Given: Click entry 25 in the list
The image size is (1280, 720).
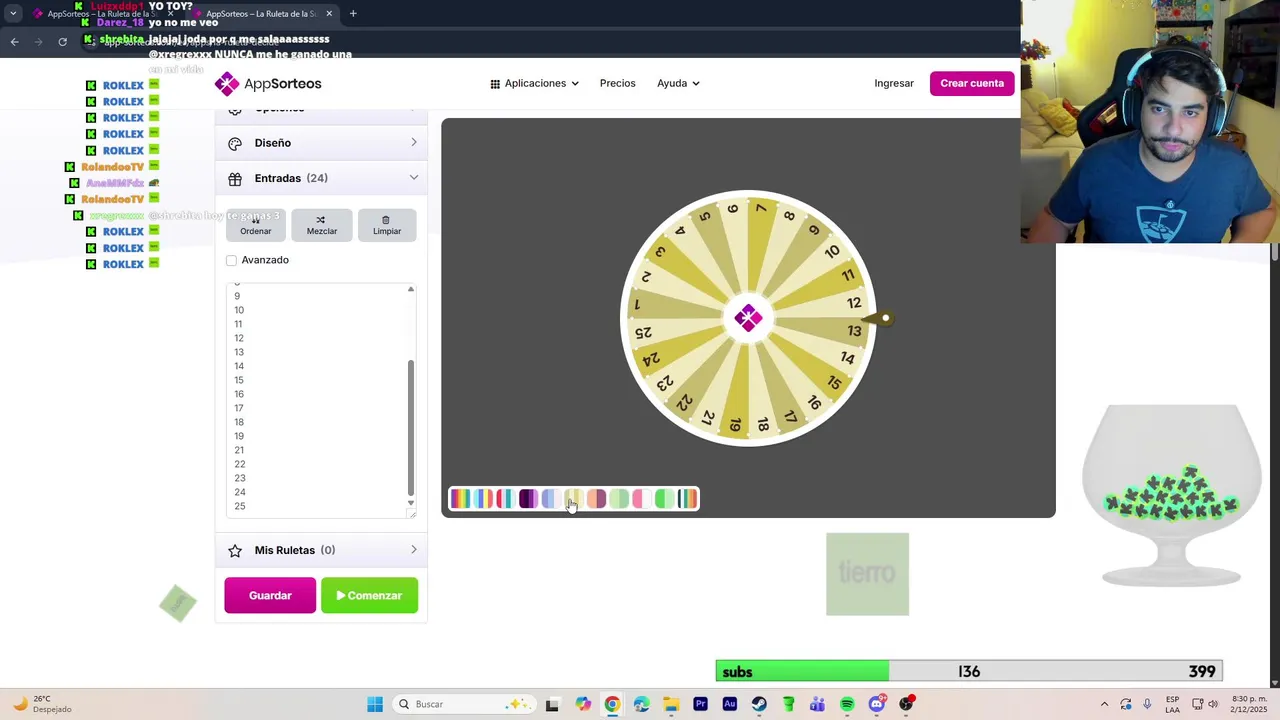Looking at the screenshot, I should tap(240, 506).
